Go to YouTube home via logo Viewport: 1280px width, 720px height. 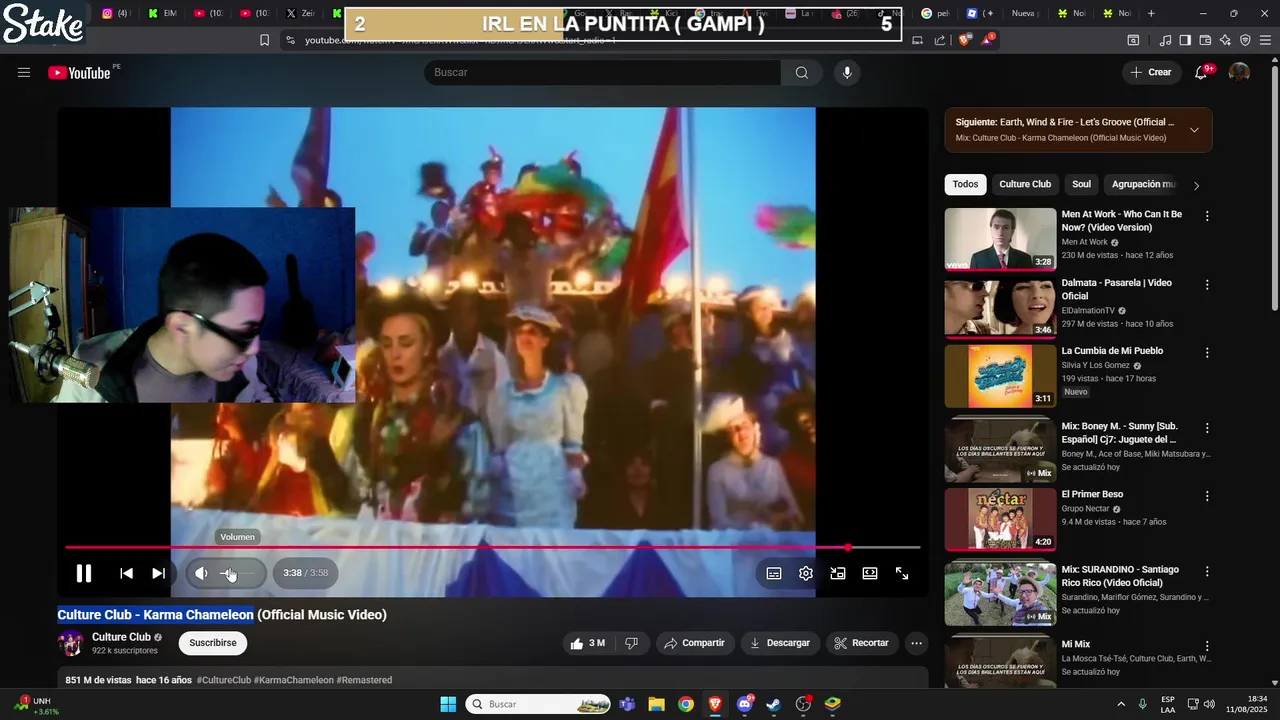pos(79,72)
